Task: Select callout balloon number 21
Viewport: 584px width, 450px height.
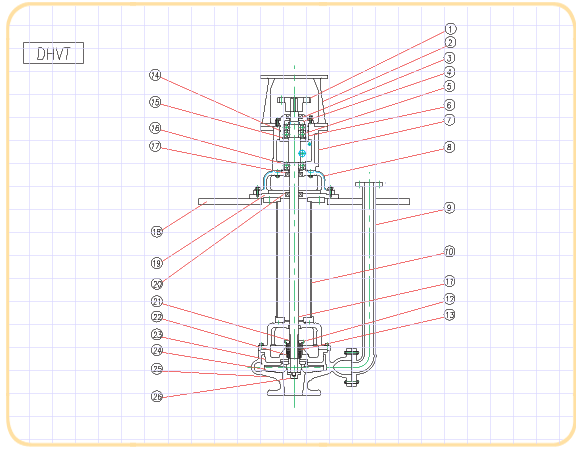Action: pos(157,301)
